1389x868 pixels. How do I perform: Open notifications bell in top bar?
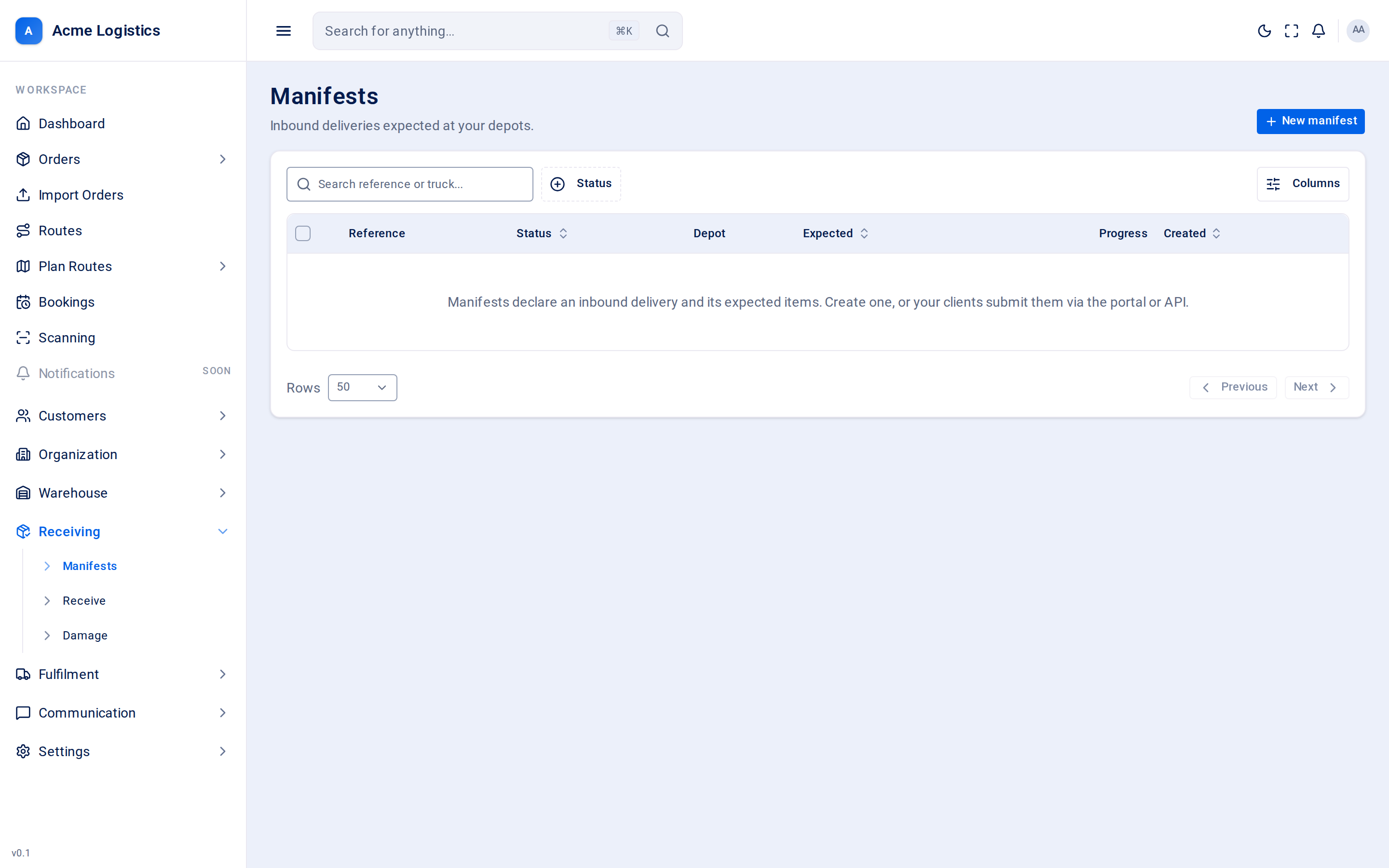point(1319,31)
